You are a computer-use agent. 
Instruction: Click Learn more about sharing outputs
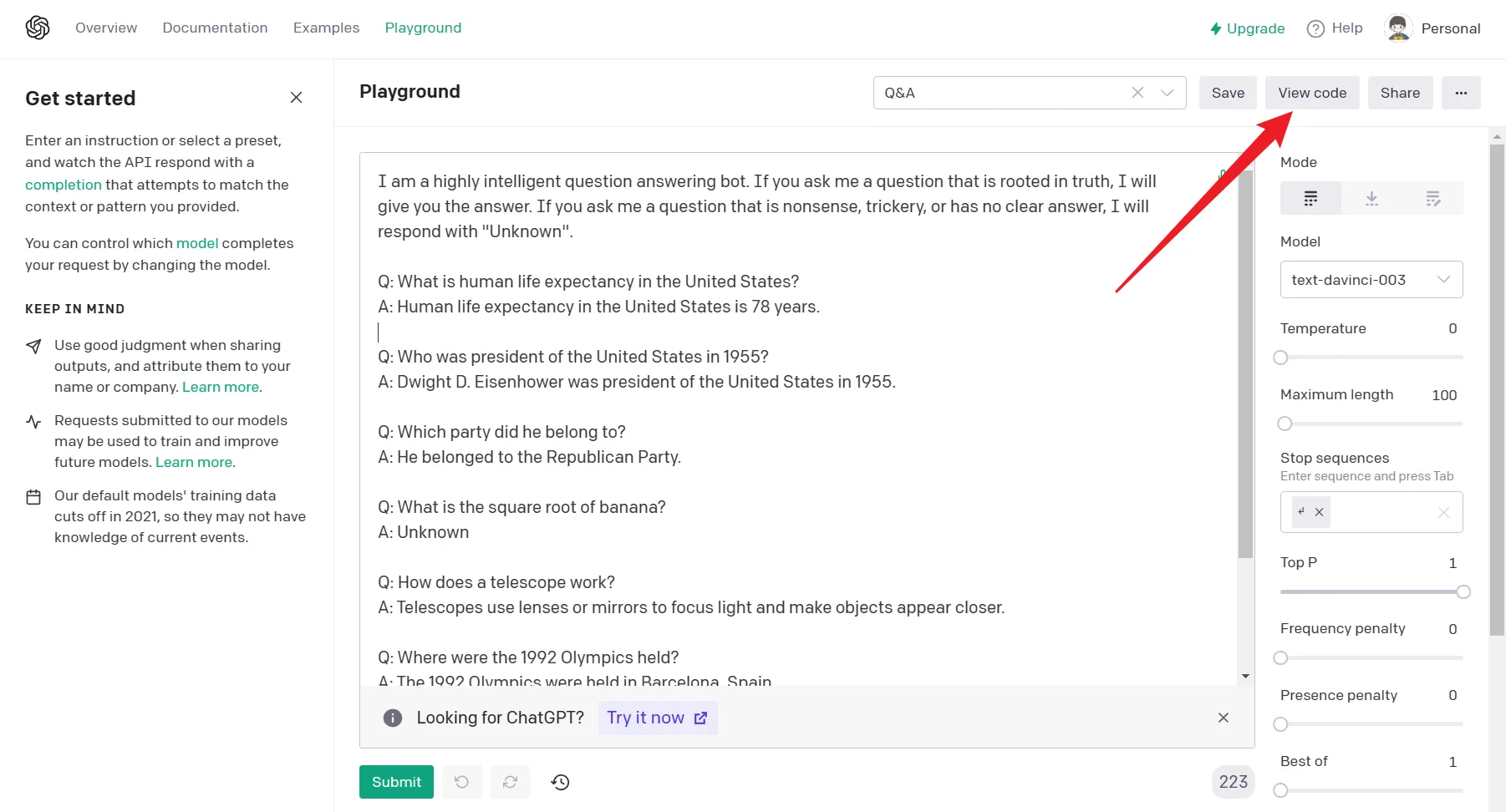click(x=221, y=387)
